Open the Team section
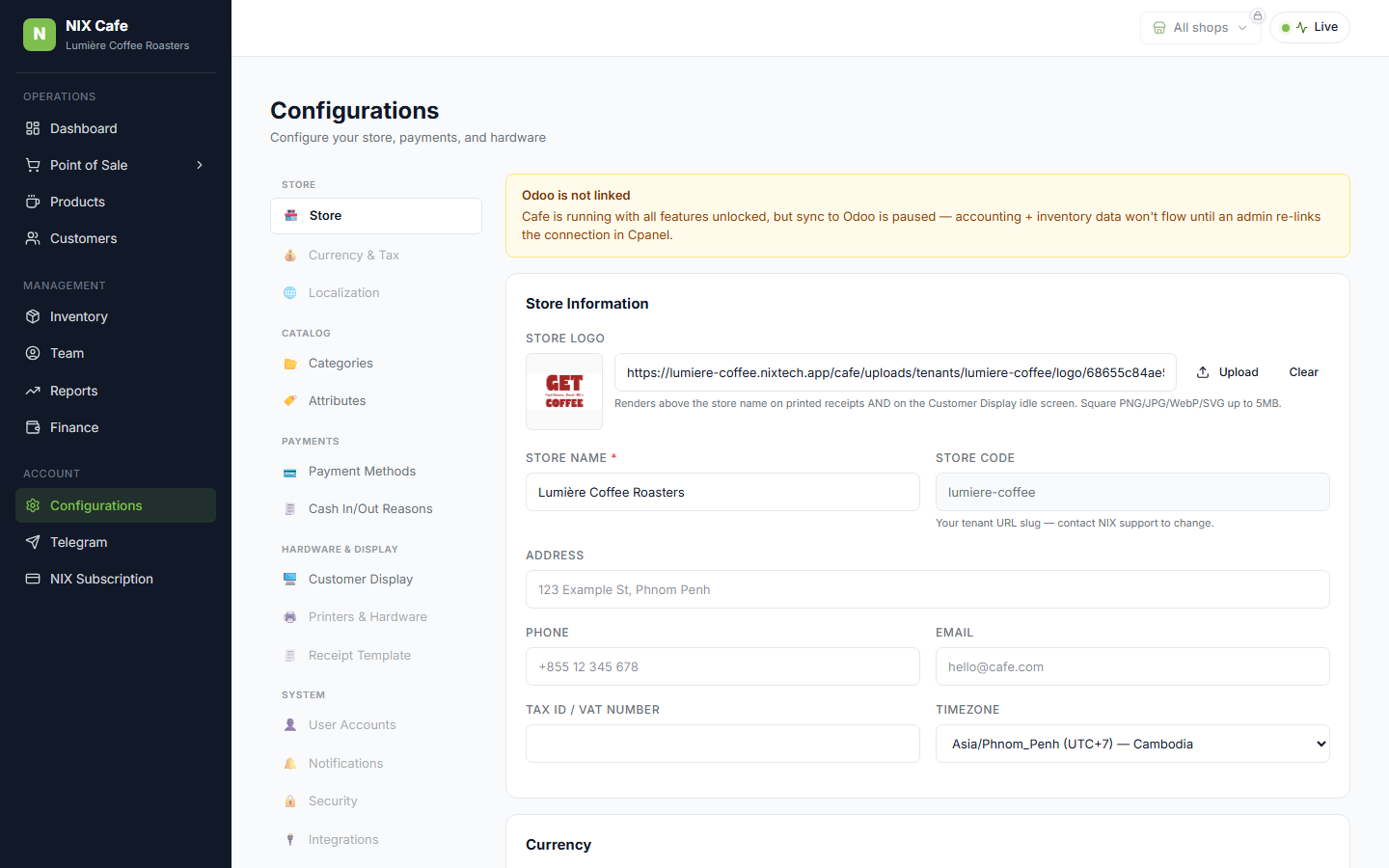Viewport: 1389px width, 868px height. (x=116, y=353)
